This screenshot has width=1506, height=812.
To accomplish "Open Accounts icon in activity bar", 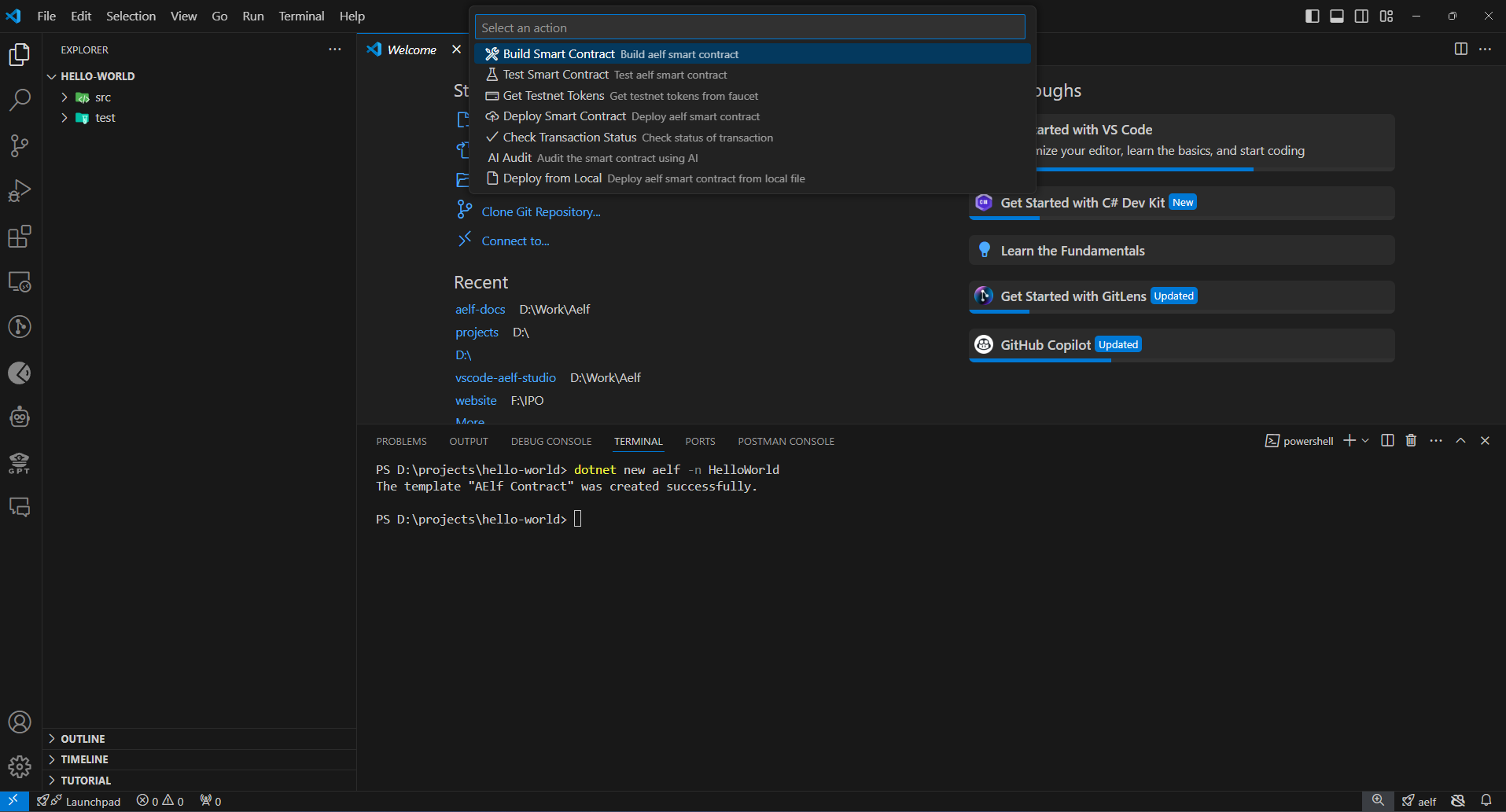I will 20,722.
